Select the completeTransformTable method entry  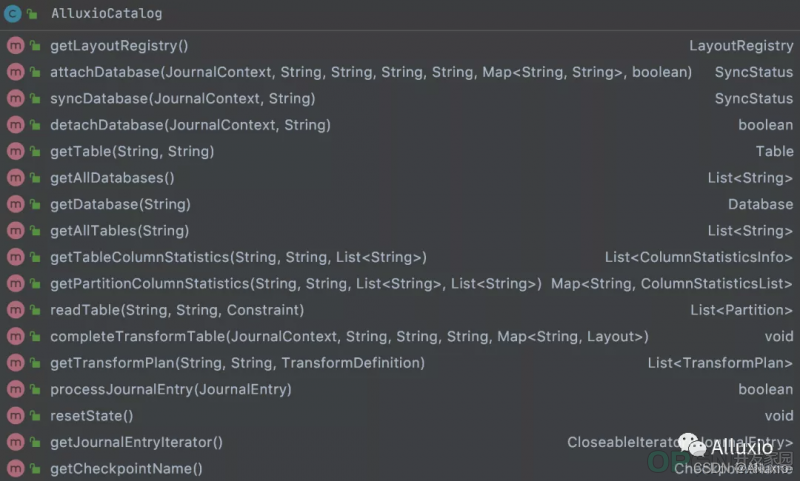pos(400,337)
